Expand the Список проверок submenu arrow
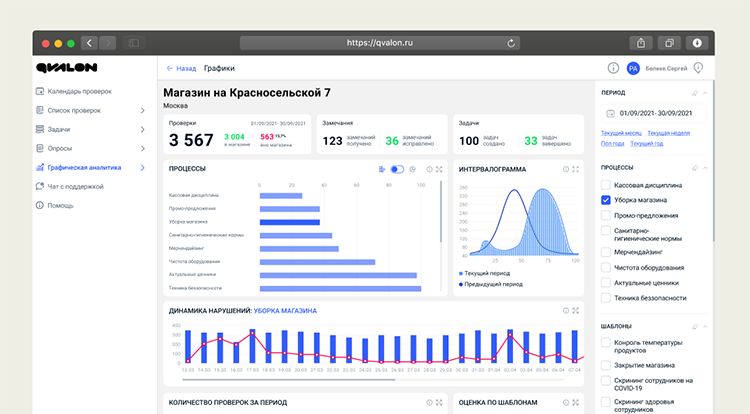 click(x=143, y=110)
